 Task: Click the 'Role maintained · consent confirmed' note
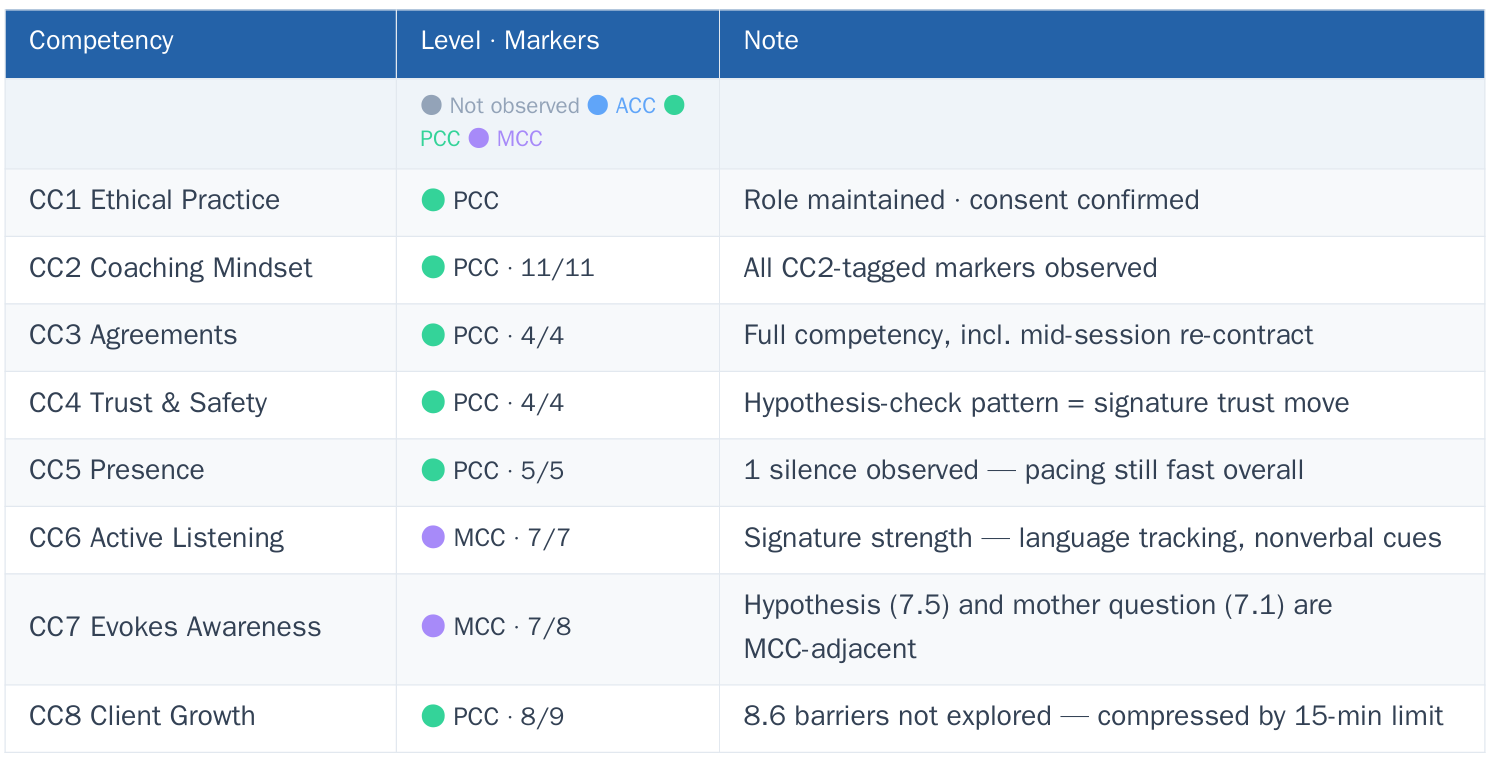pos(971,200)
